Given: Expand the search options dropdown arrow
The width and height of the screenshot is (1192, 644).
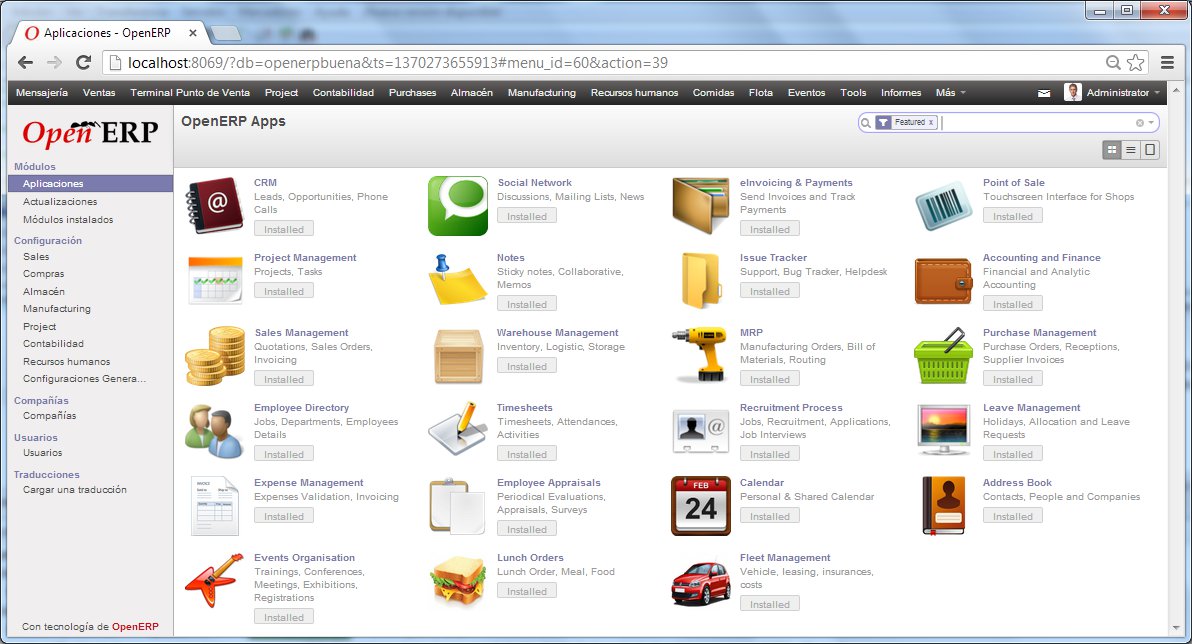Looking at the screenshot, I should pyautogui.click(x=1151, y=122).
